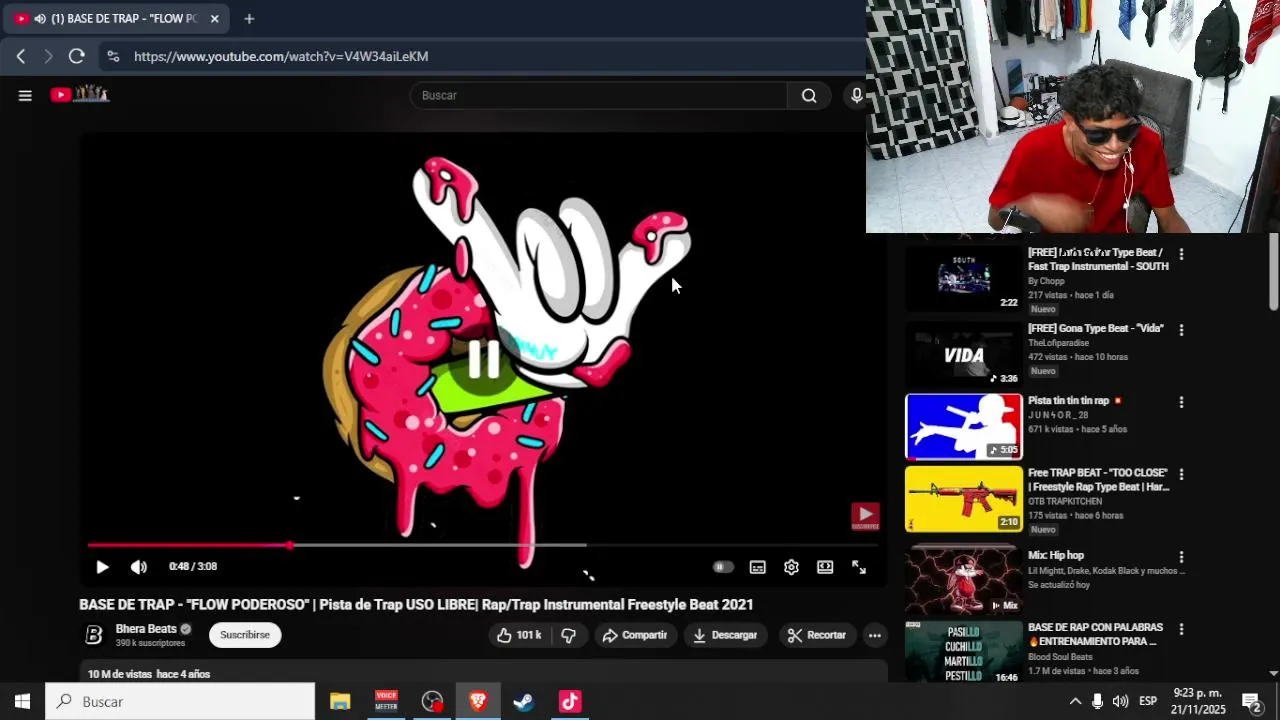1280x720 pixels.
Task: Enter fullscreen mode
Action: click(859, 567)
